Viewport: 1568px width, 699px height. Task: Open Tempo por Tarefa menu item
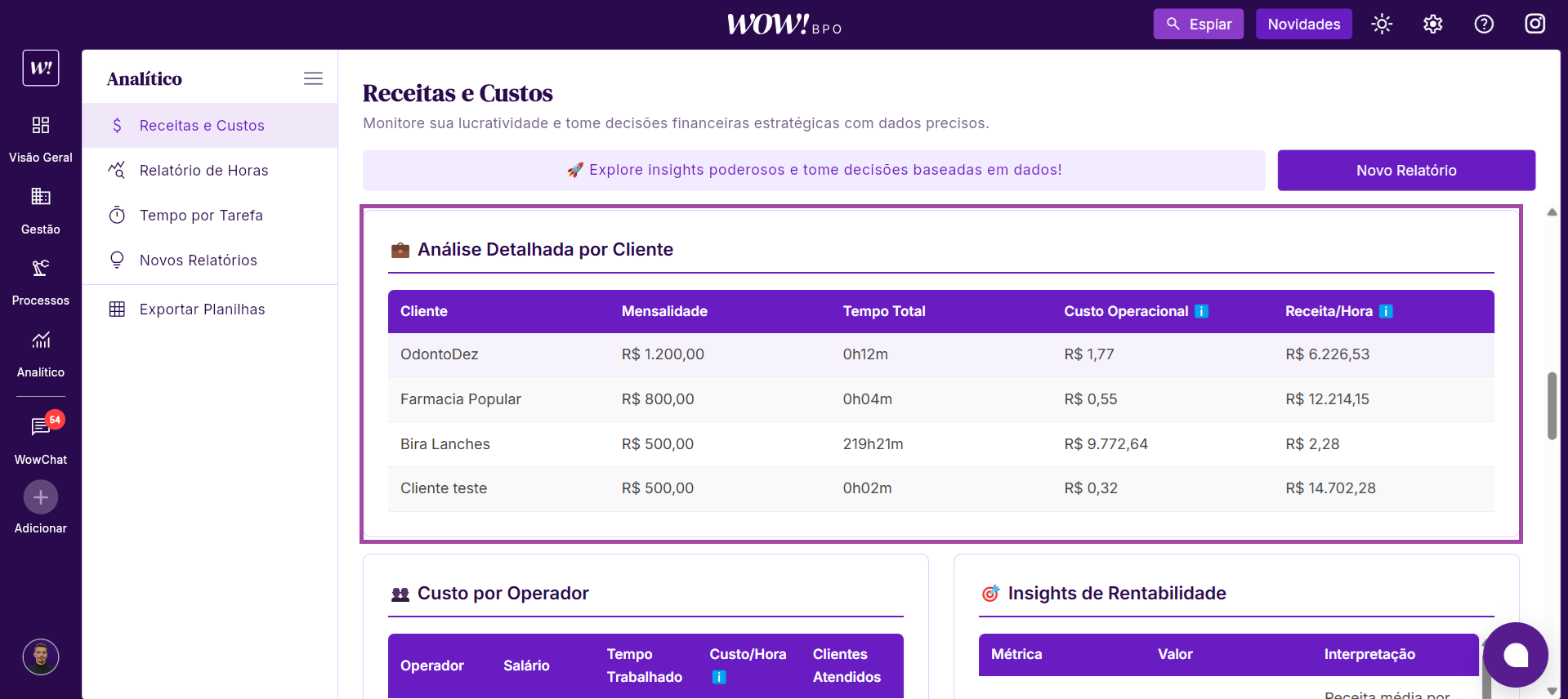tap(201, 216)
